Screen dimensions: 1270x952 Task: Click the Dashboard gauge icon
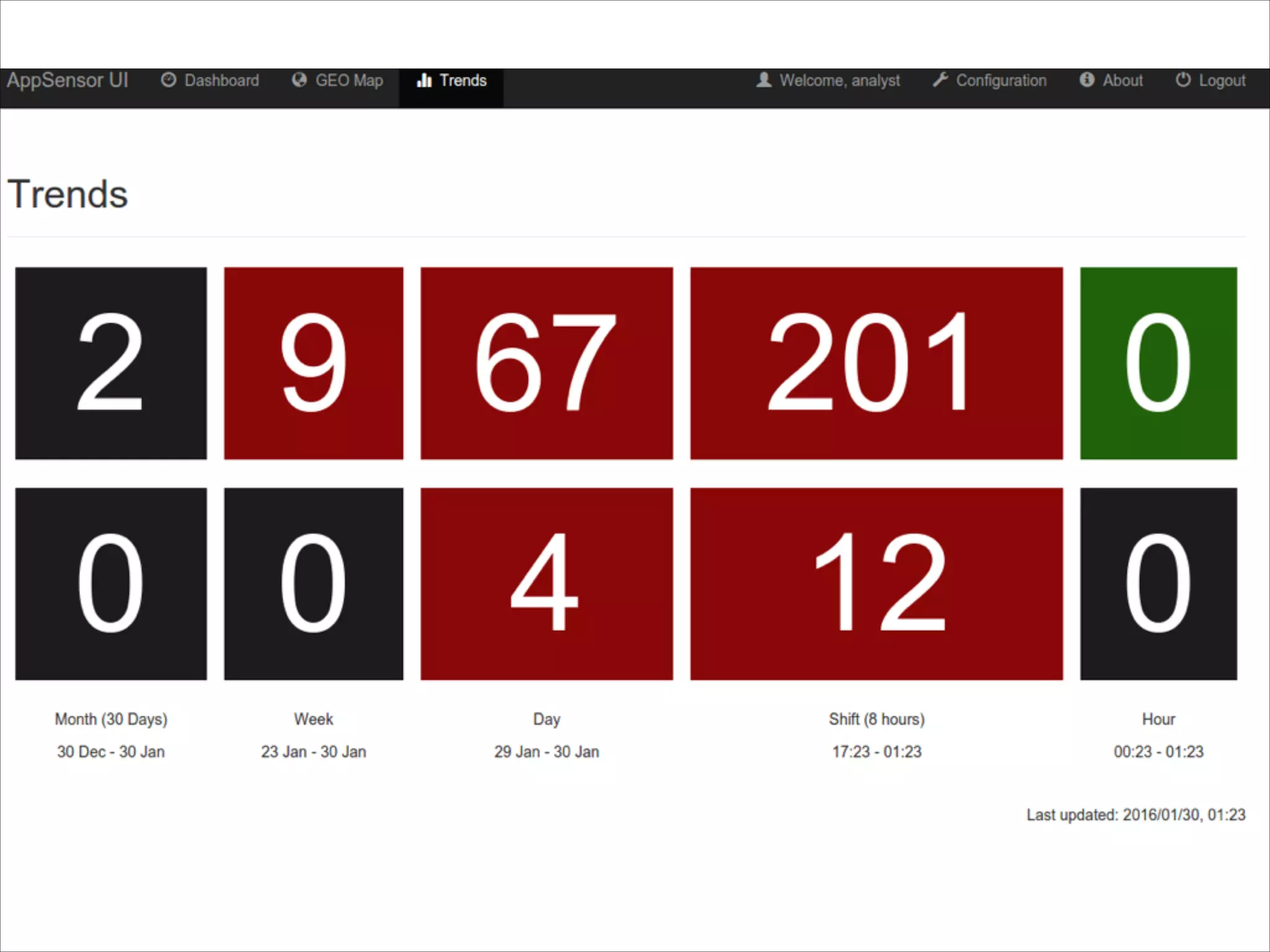(x=169, y=80)
